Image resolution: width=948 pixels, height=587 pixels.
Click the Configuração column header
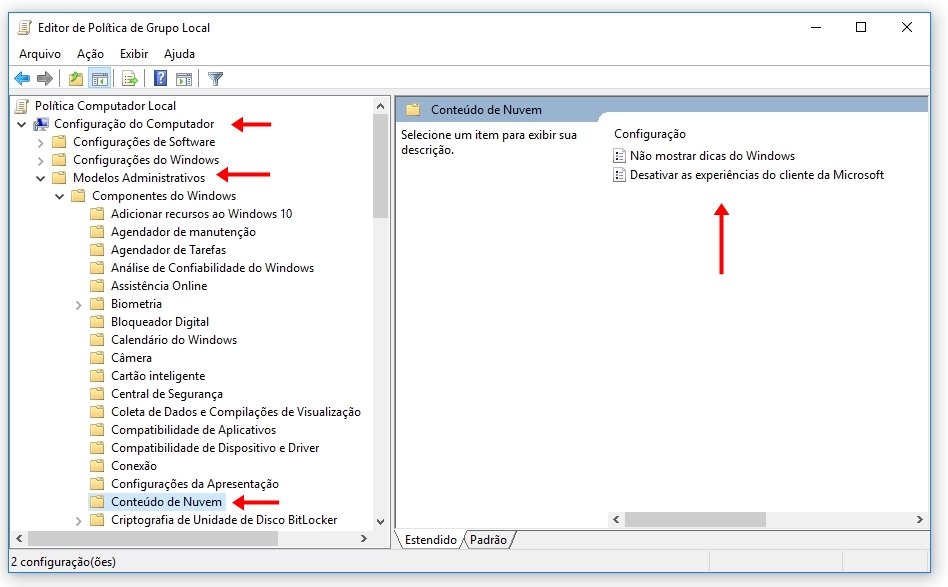(650, 134)
